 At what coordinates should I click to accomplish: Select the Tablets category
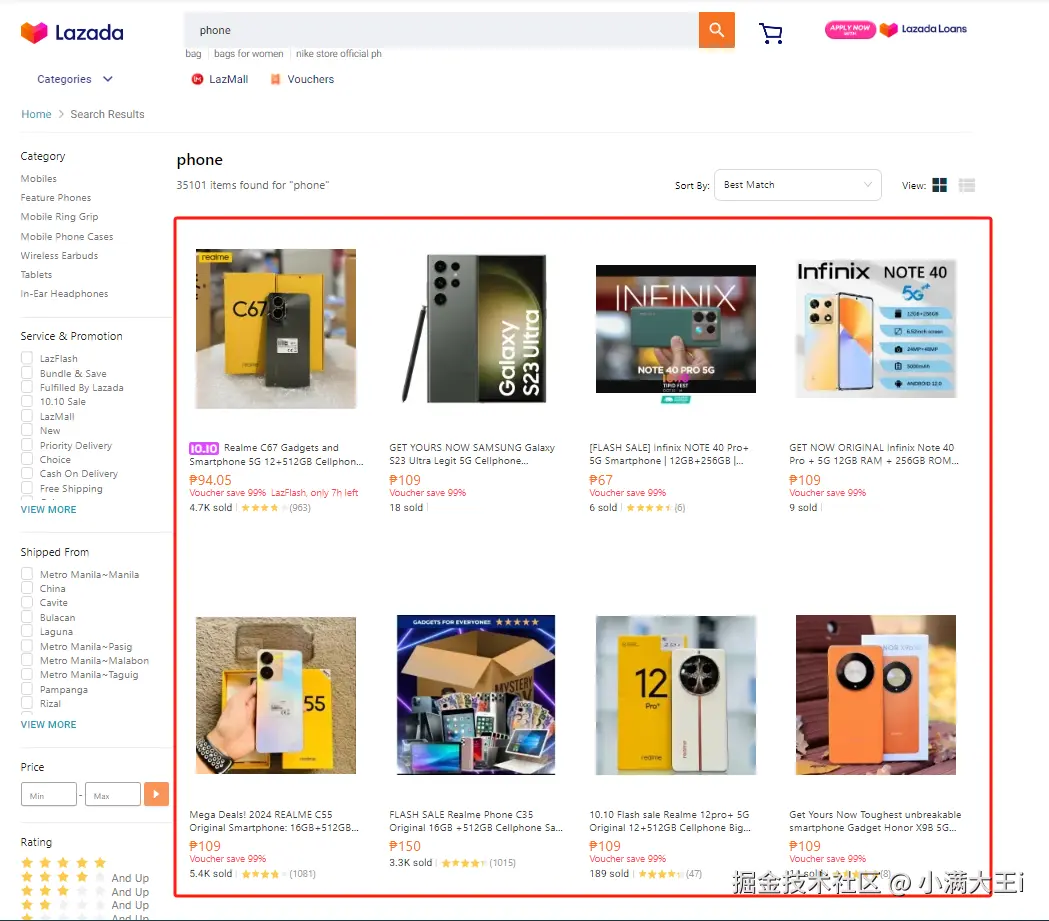click(36, 274)
